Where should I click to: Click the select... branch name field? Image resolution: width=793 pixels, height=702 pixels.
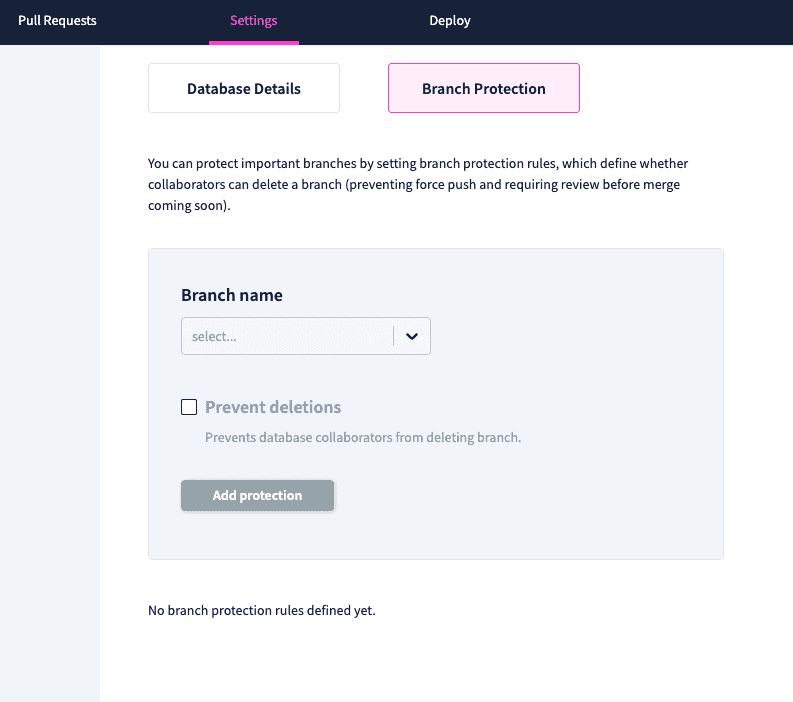coord(305,336)
